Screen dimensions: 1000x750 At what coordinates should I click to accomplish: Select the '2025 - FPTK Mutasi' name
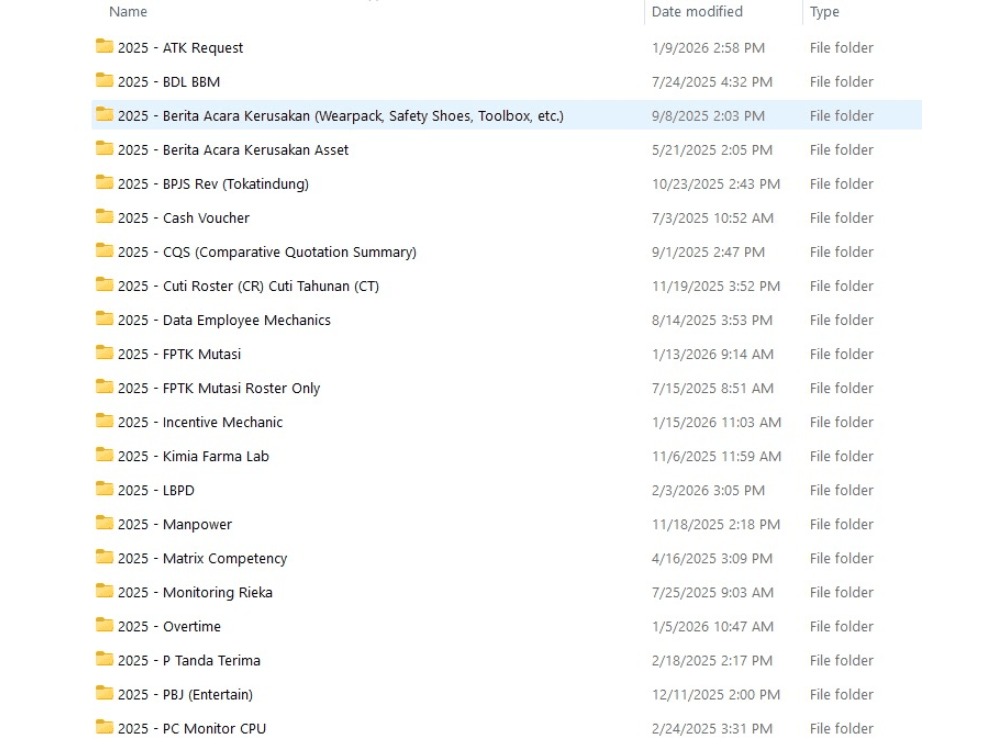point(179,354)
